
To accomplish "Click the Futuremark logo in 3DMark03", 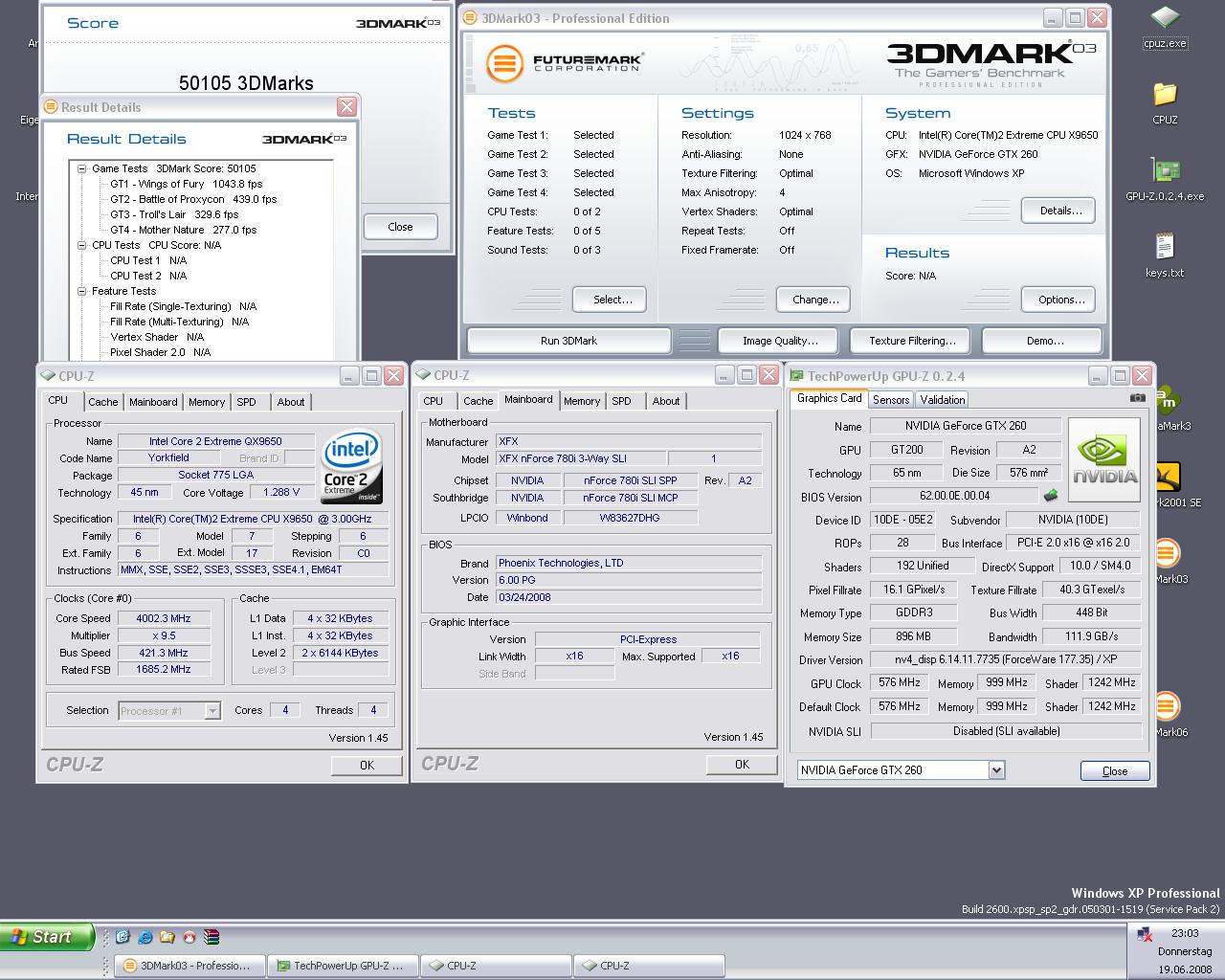I will pyautogui.click(x=564, y=63).
